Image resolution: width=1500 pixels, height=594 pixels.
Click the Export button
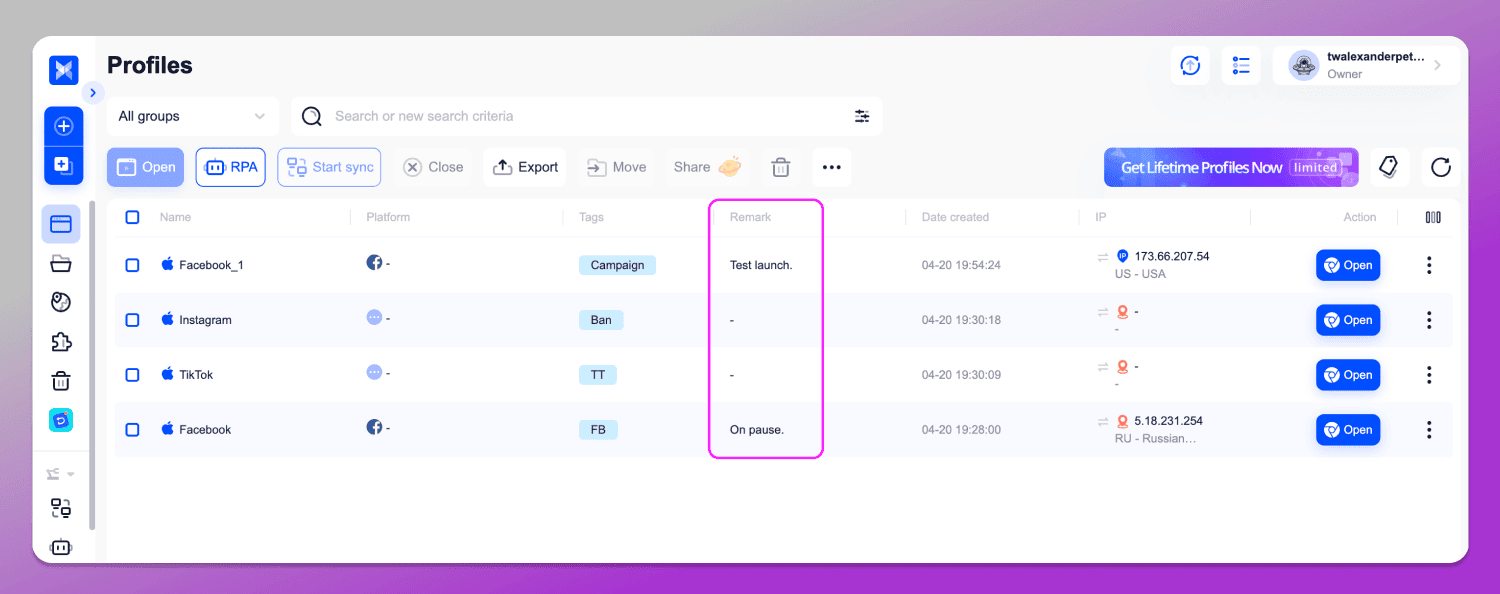[x=525, y=167]
